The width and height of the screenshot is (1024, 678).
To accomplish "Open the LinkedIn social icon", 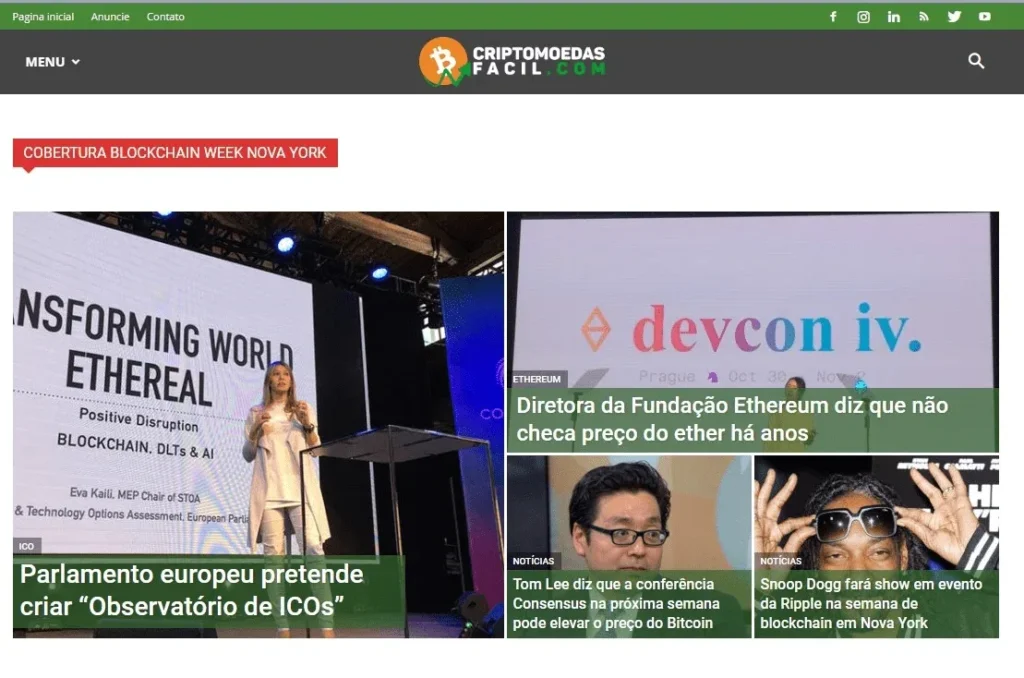I will 893,17.
